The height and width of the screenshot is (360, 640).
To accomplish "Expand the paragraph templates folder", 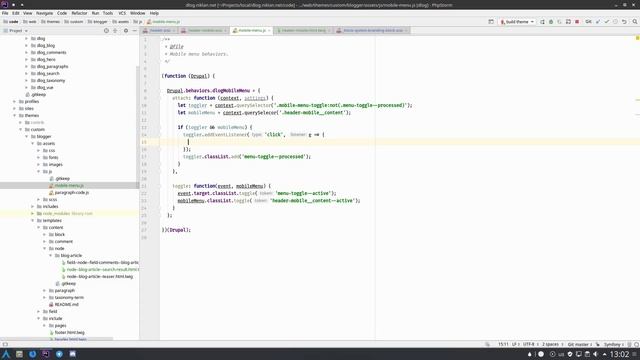I will [44, 290].
